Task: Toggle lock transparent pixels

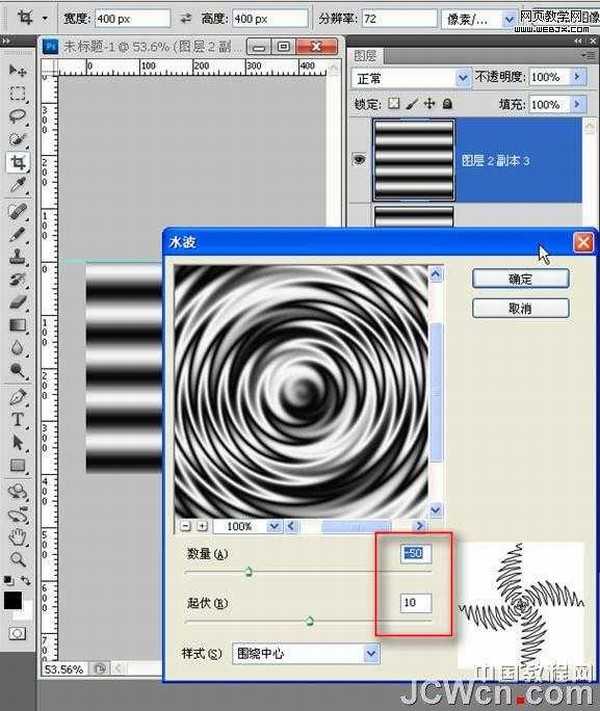Action: pyautogui.click(x=394, y=104)
